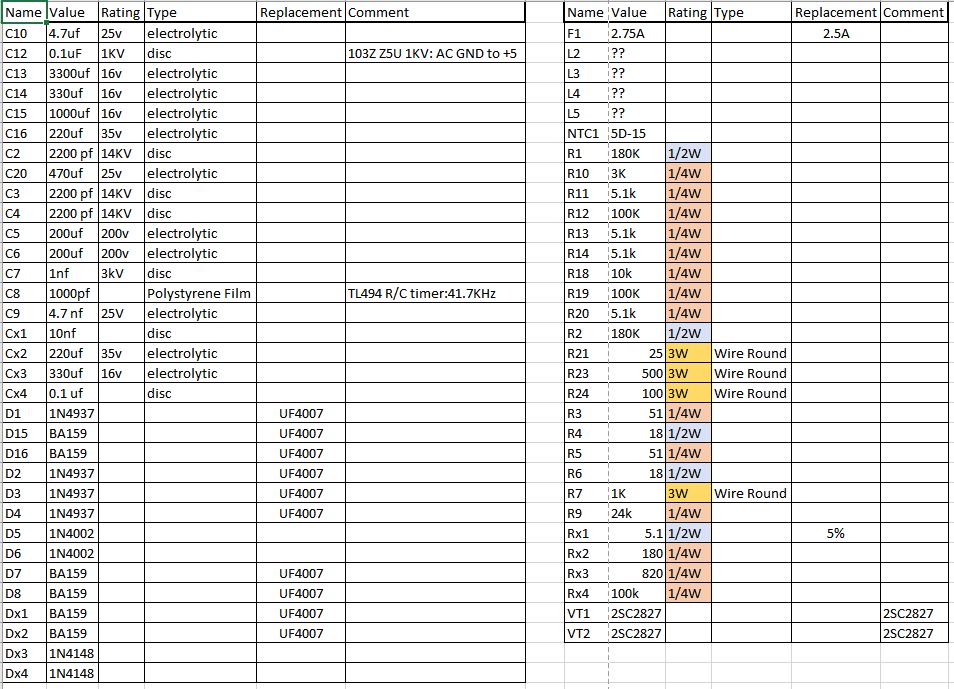Click the right table's Rating header
This screenshot has width=954, height=689.
pos(688,13)
